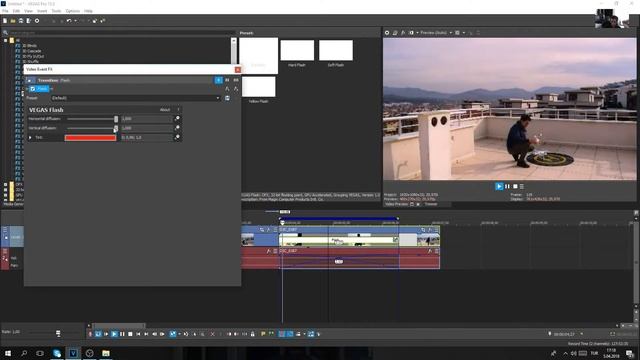Save the preview snapshot to file

[x=478, y=33]
